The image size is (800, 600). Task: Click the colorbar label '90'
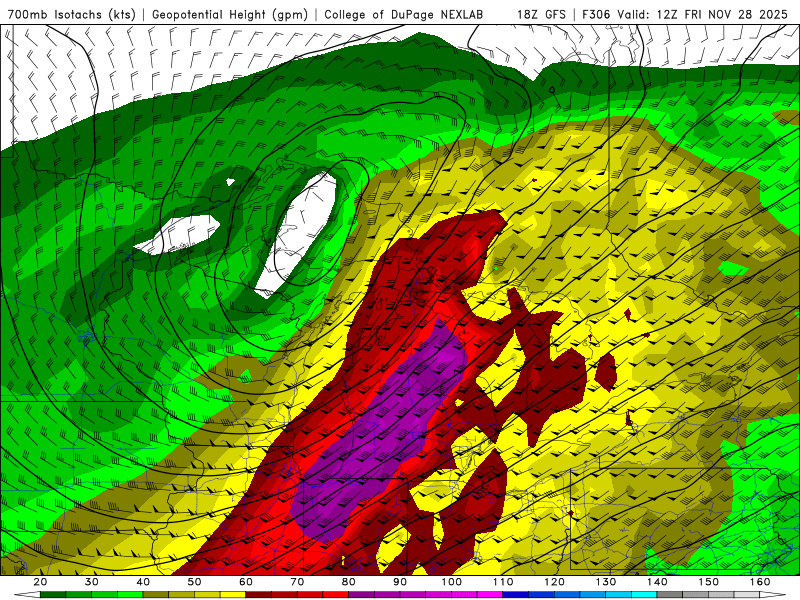tap(400, 582)
